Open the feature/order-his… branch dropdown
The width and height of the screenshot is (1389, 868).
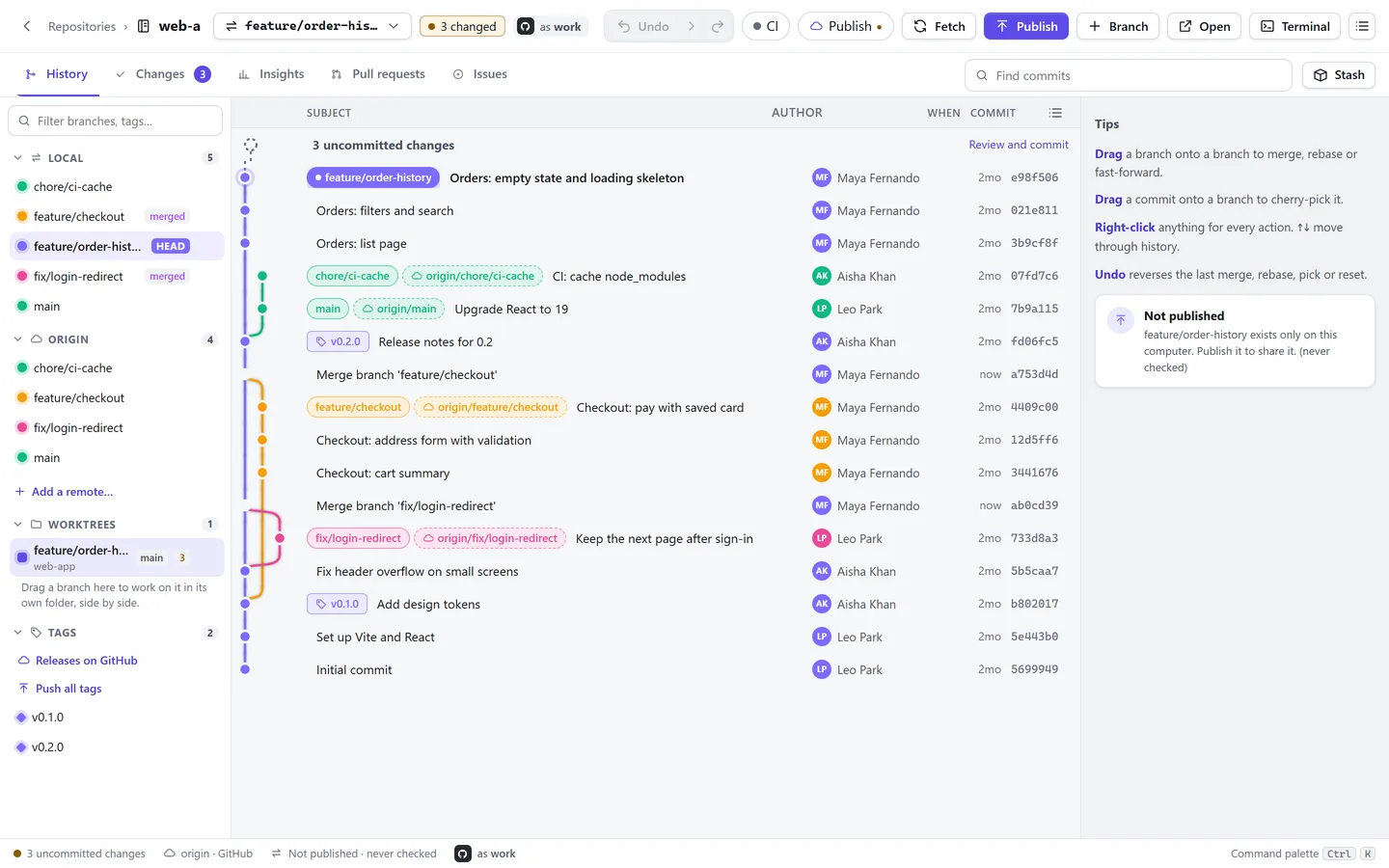click(313, 26)
